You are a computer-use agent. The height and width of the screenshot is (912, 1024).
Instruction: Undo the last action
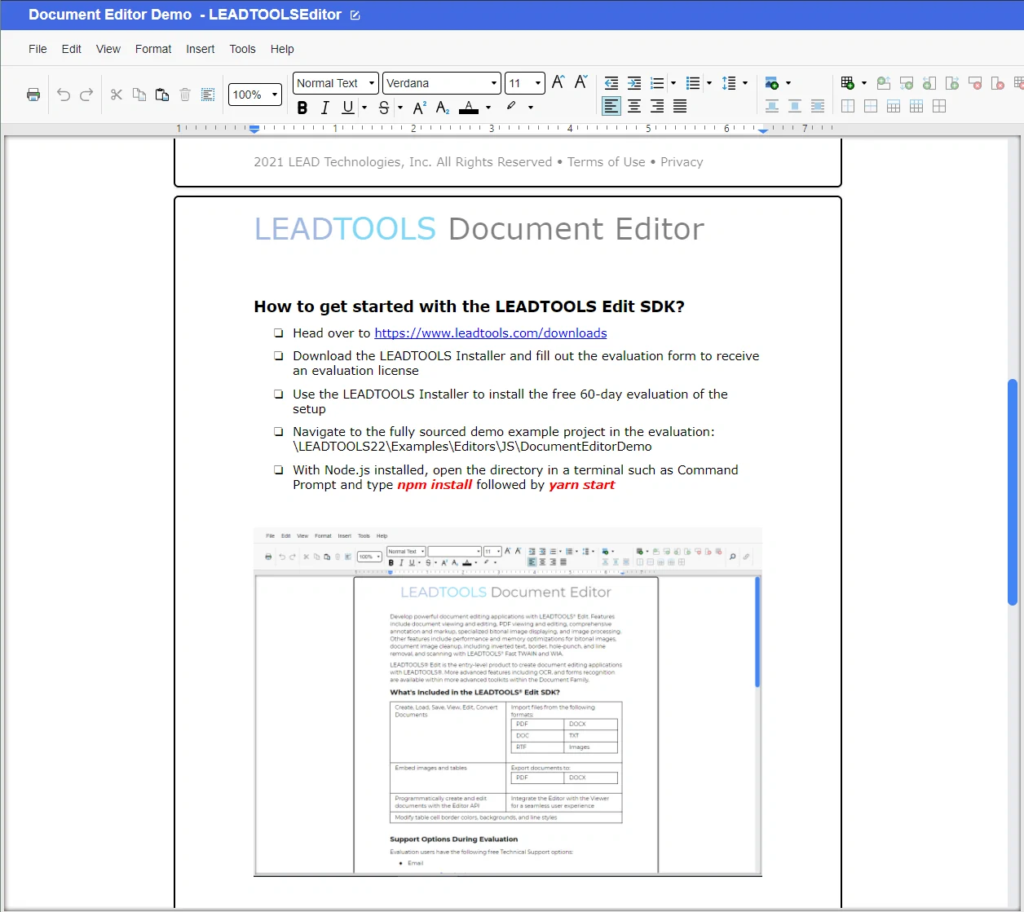pos(64,94)
